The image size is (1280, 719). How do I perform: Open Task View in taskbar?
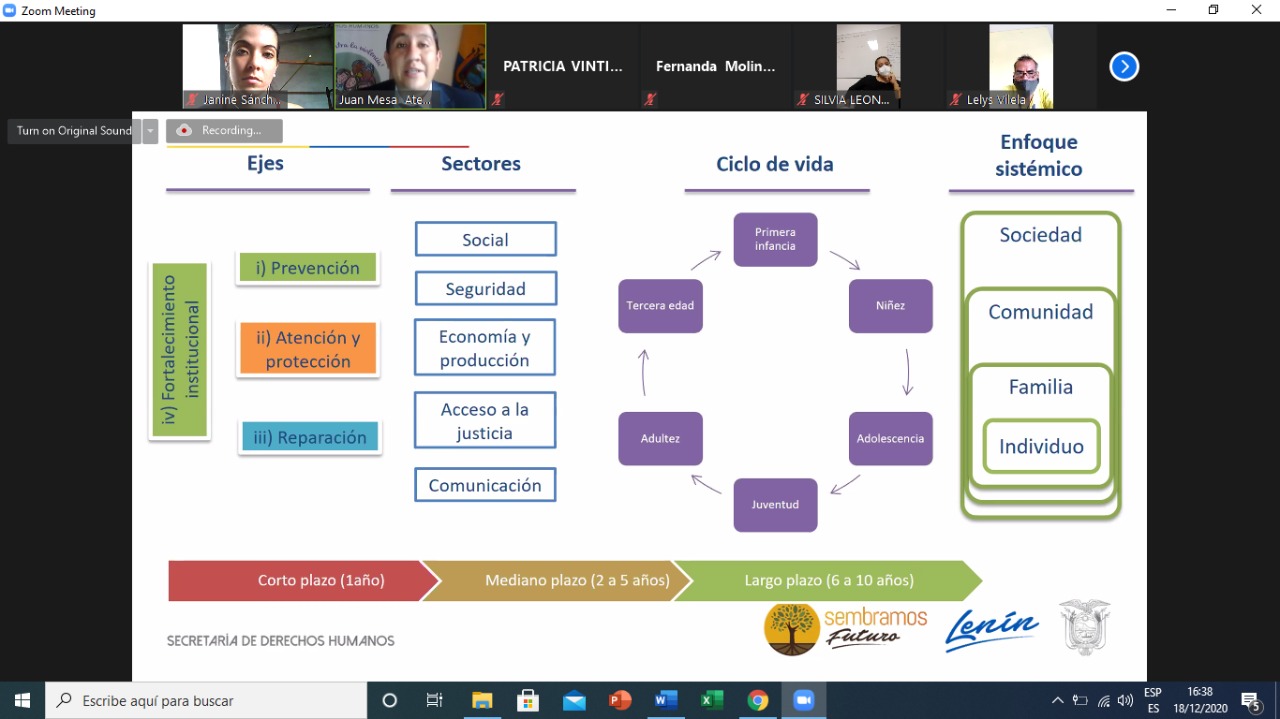pyautogui.click(x=435, y=700)
